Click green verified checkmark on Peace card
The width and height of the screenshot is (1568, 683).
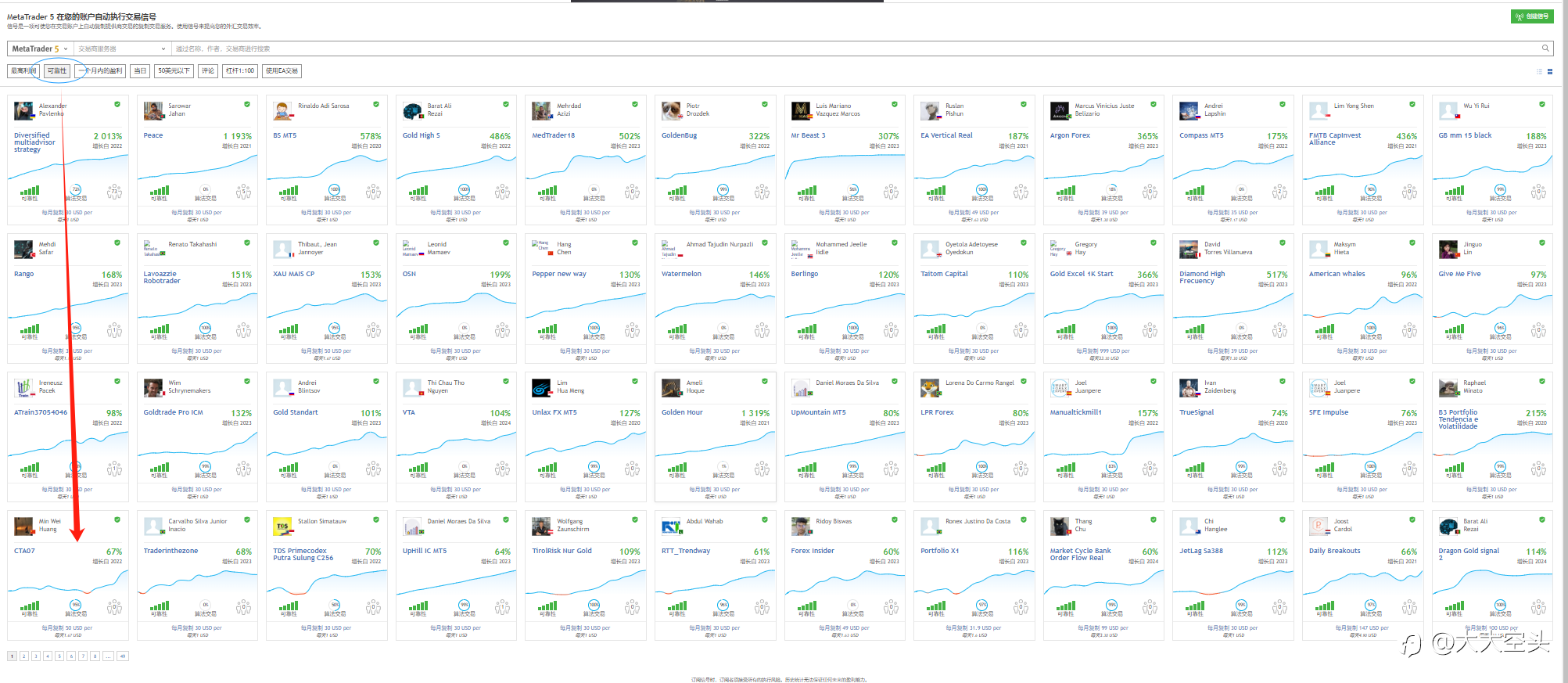click(x=247, y=104)
